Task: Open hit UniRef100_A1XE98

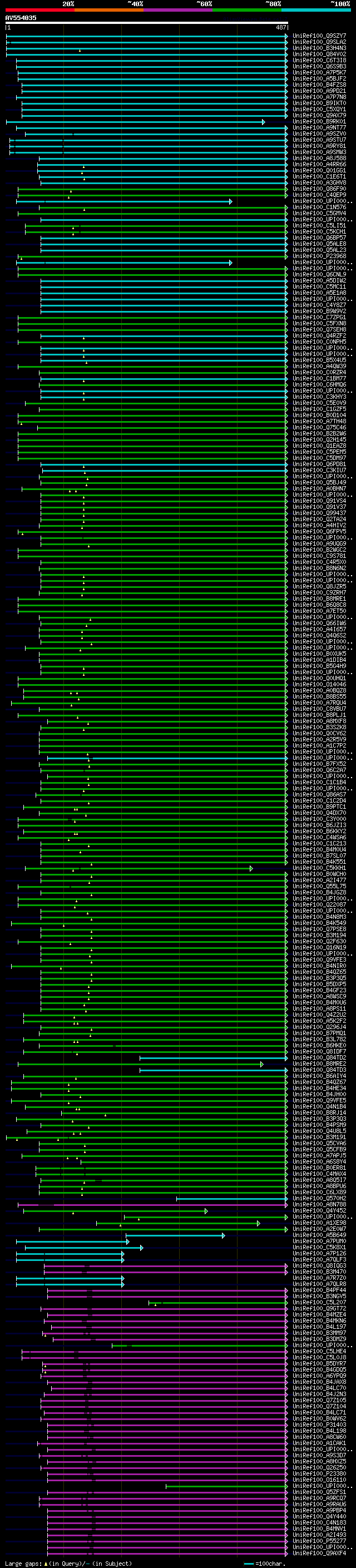Action: click(x=319, y=1223)
